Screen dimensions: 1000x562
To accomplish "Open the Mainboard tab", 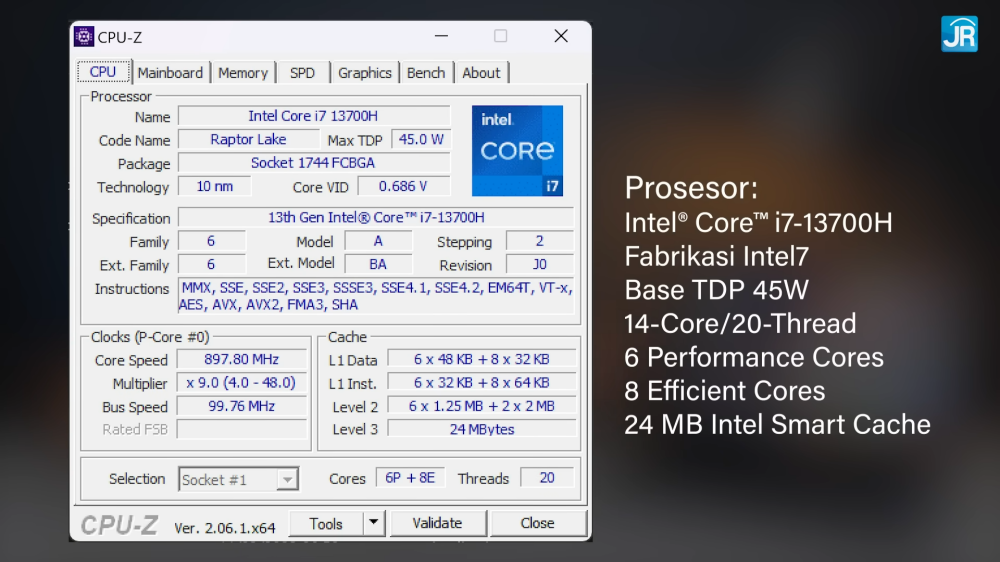I will [x=170, y=73].
